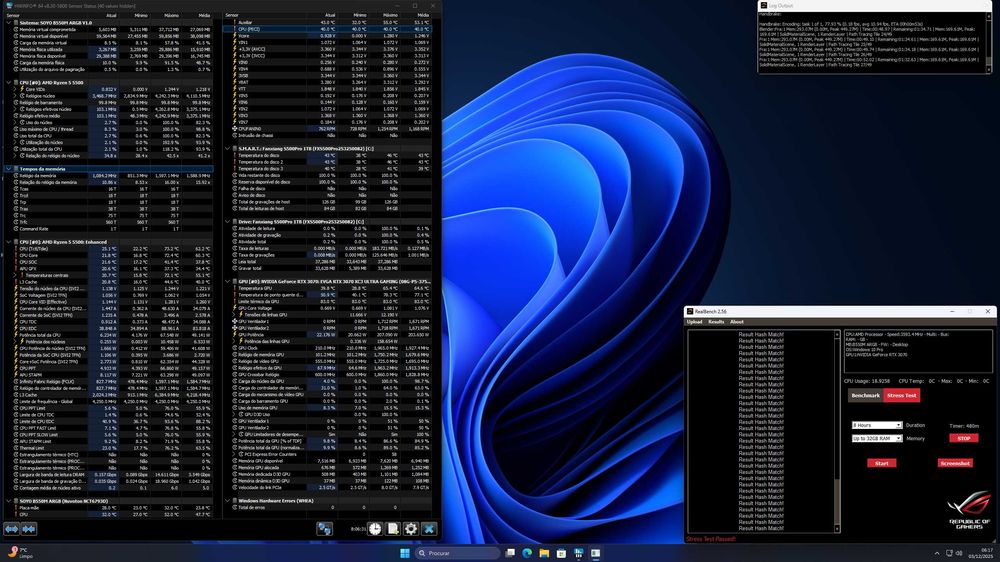The image size is (1000, 562).
Task: Open File Explorer from the taskbar
Action: 544,553
